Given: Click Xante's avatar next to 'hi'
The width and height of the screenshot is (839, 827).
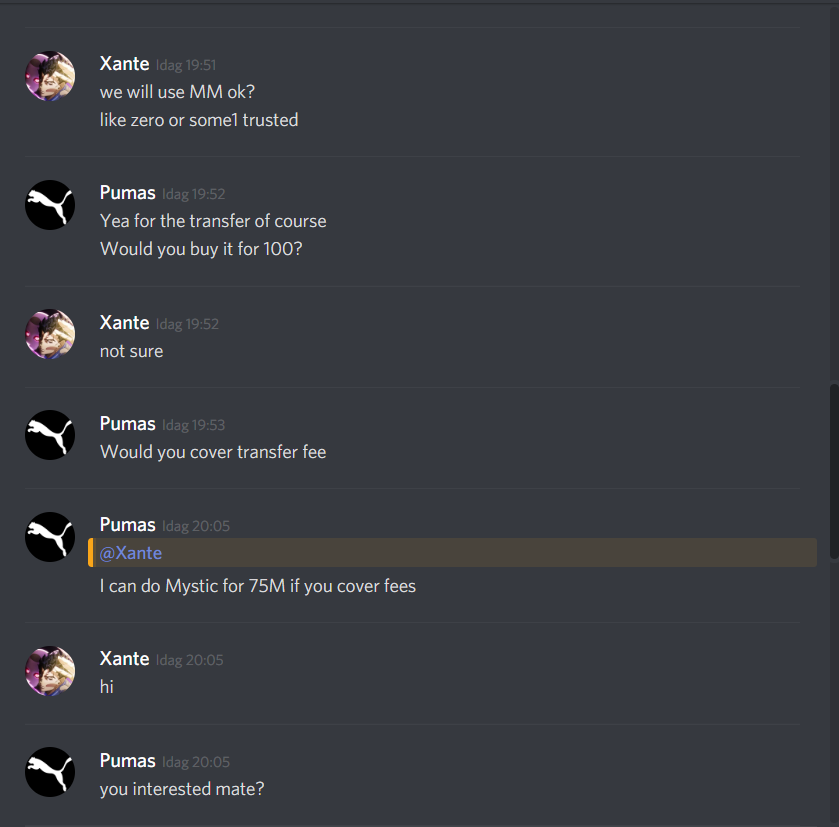Looking at the screenshot, I should point(50,671).
